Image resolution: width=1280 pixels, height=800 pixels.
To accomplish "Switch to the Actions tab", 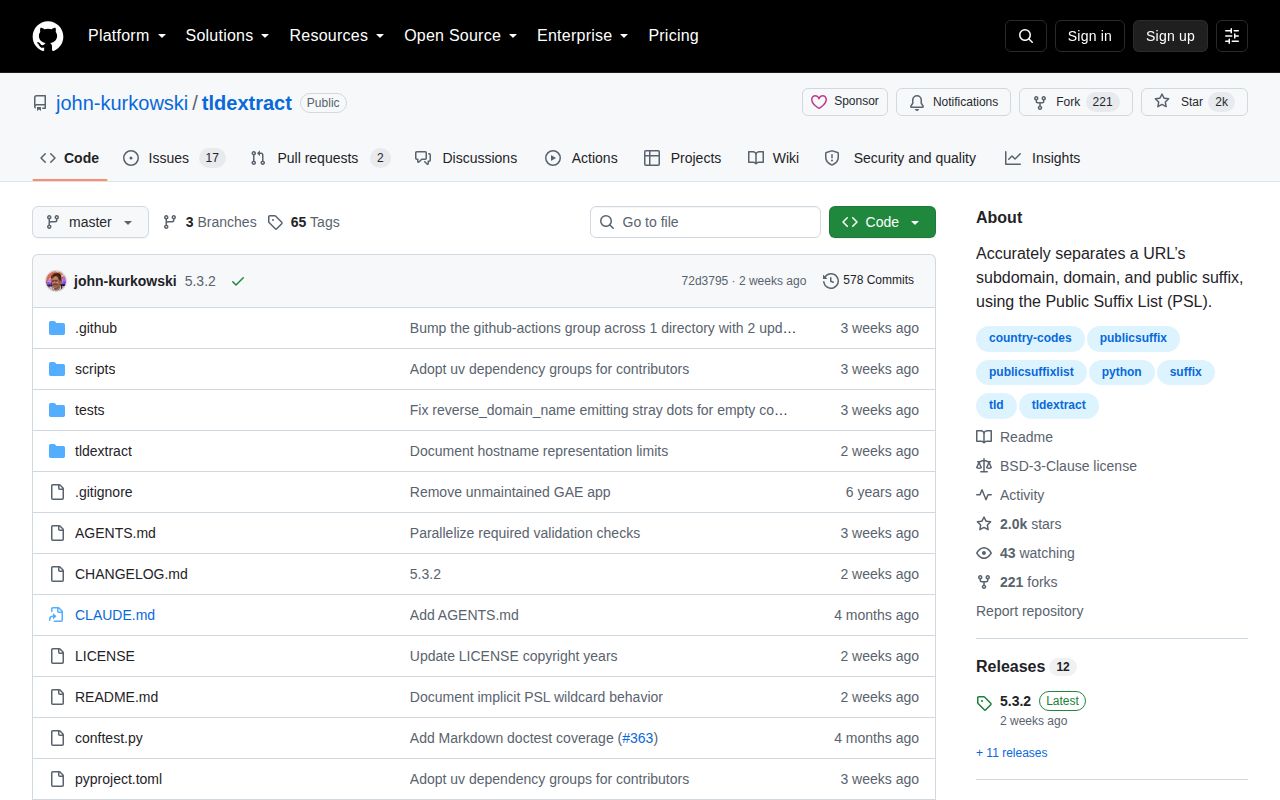I will tap(581, 158).
